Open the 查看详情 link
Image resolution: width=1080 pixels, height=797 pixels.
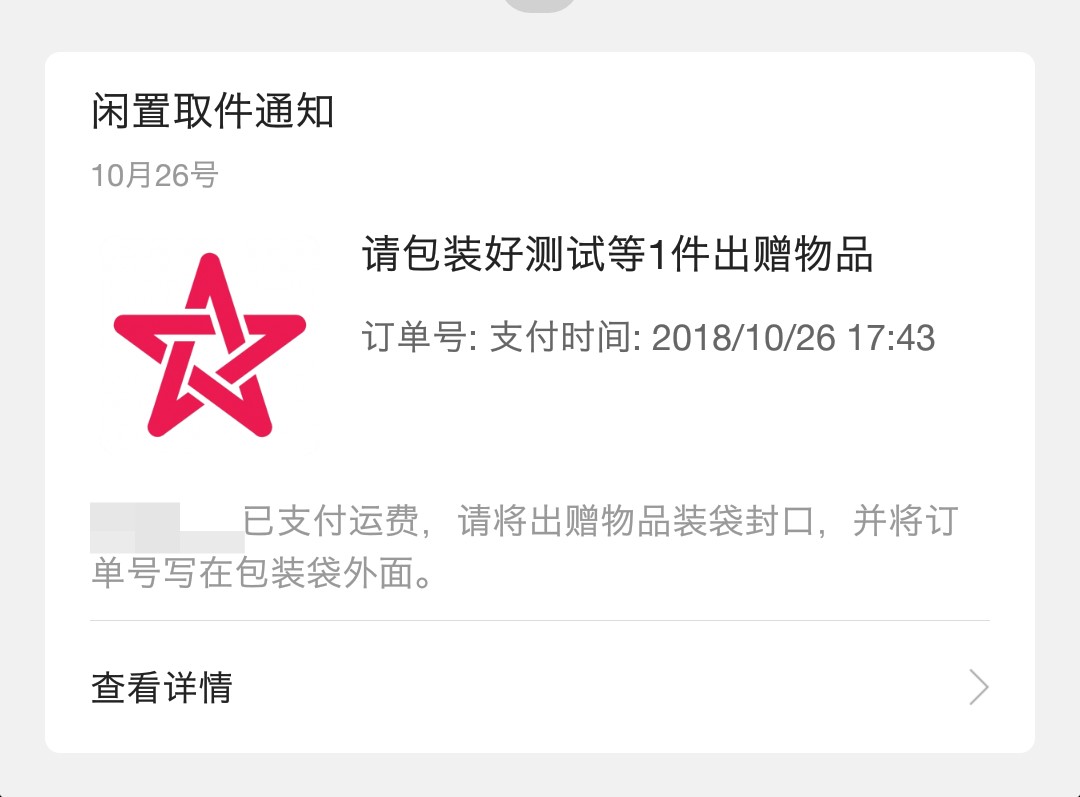coord(162,687)
